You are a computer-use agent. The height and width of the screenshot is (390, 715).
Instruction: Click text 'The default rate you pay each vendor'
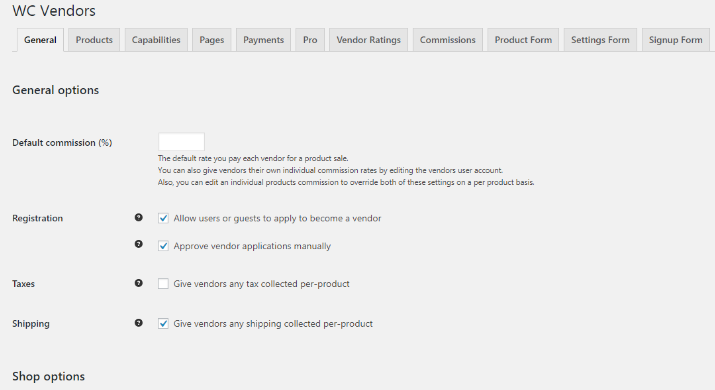pos(253,158)
